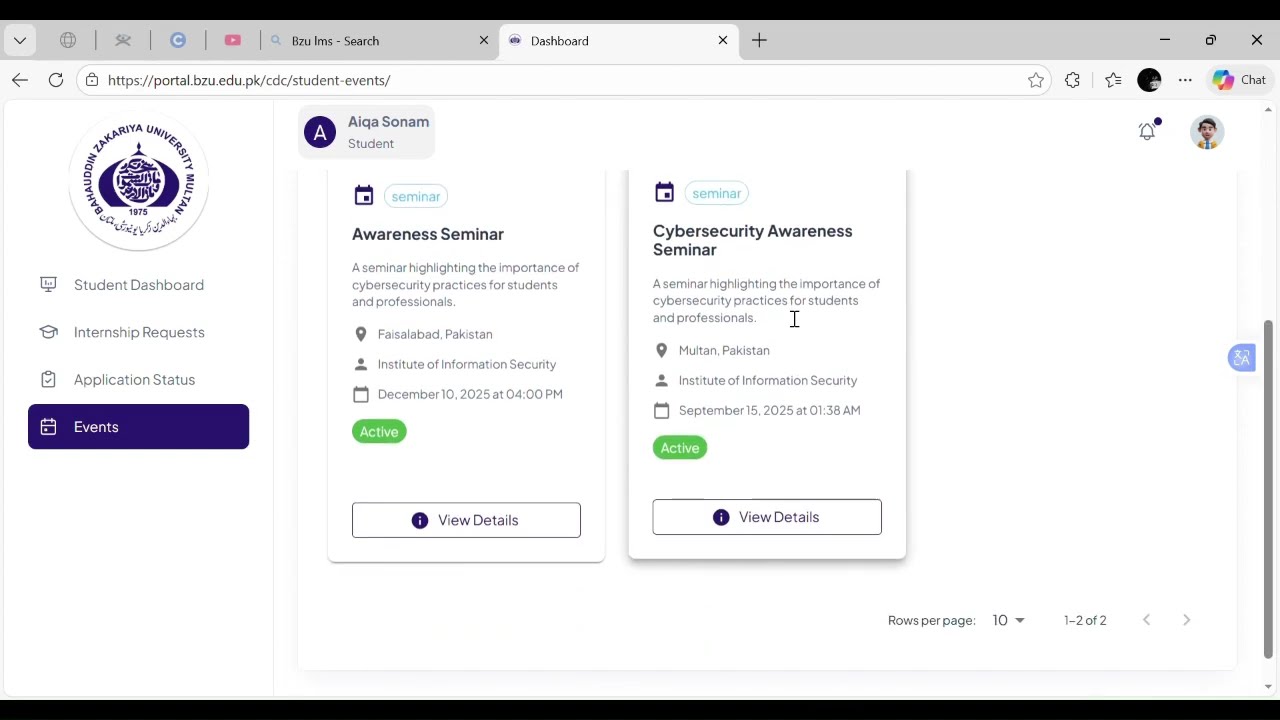The height and width of the screenshot is (720, 1280).
Task: Click the translate floating icon
Action: (x=1241, y=358)
